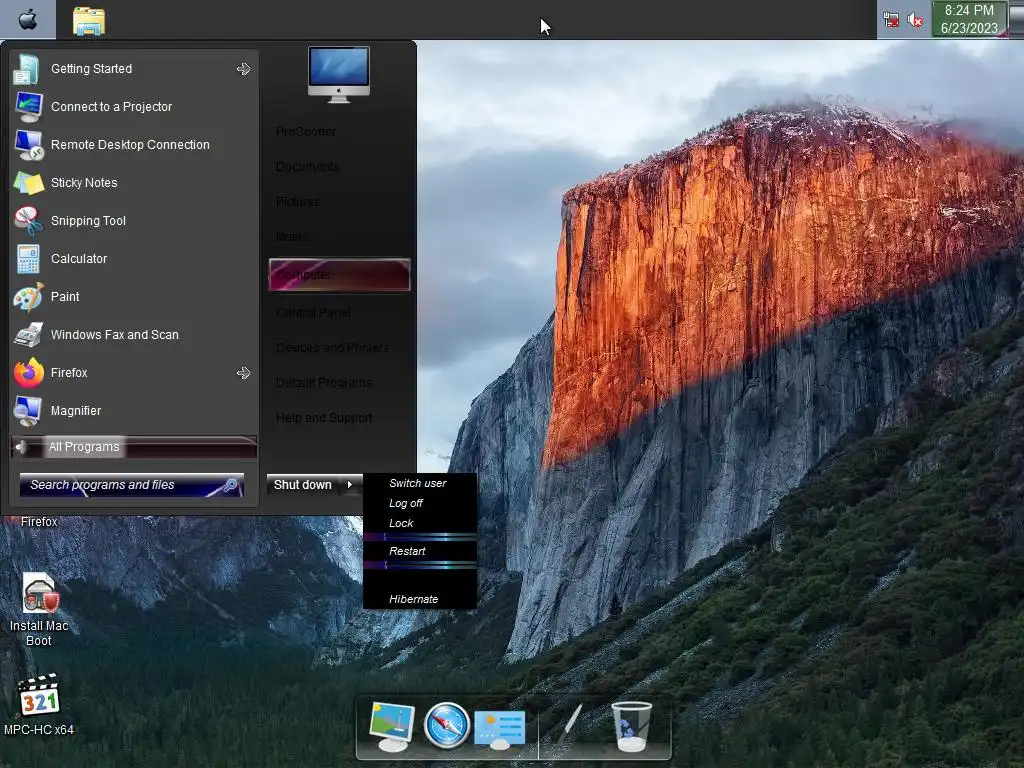The width and height of the screenshot is (1024, 768).
Task: Launch Windows Fax and Scan
Action: pyautogui.click(x=134, y=334)
